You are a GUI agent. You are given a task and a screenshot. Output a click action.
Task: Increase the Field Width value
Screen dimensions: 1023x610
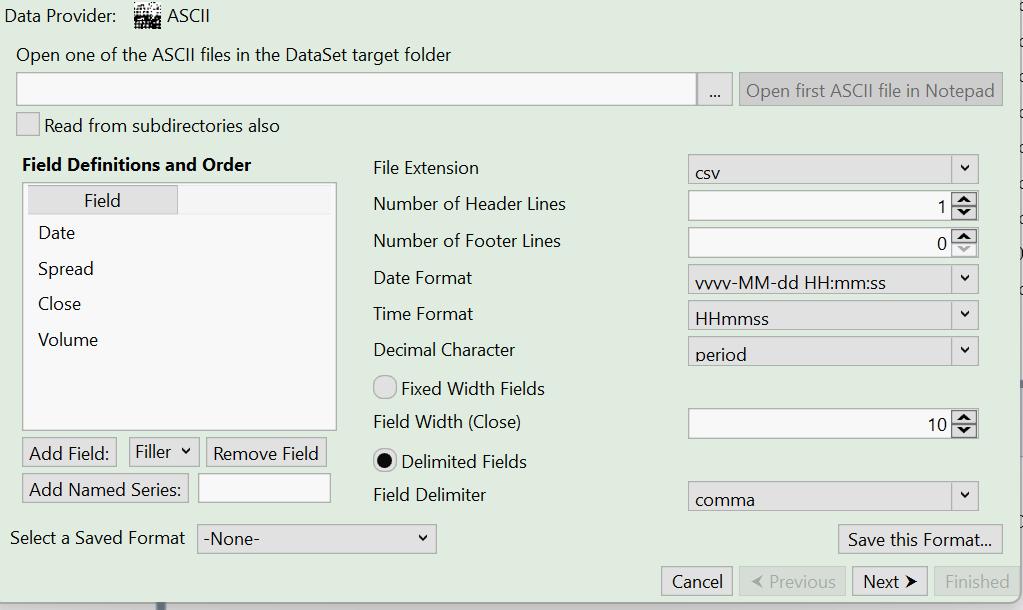(964, 417)
